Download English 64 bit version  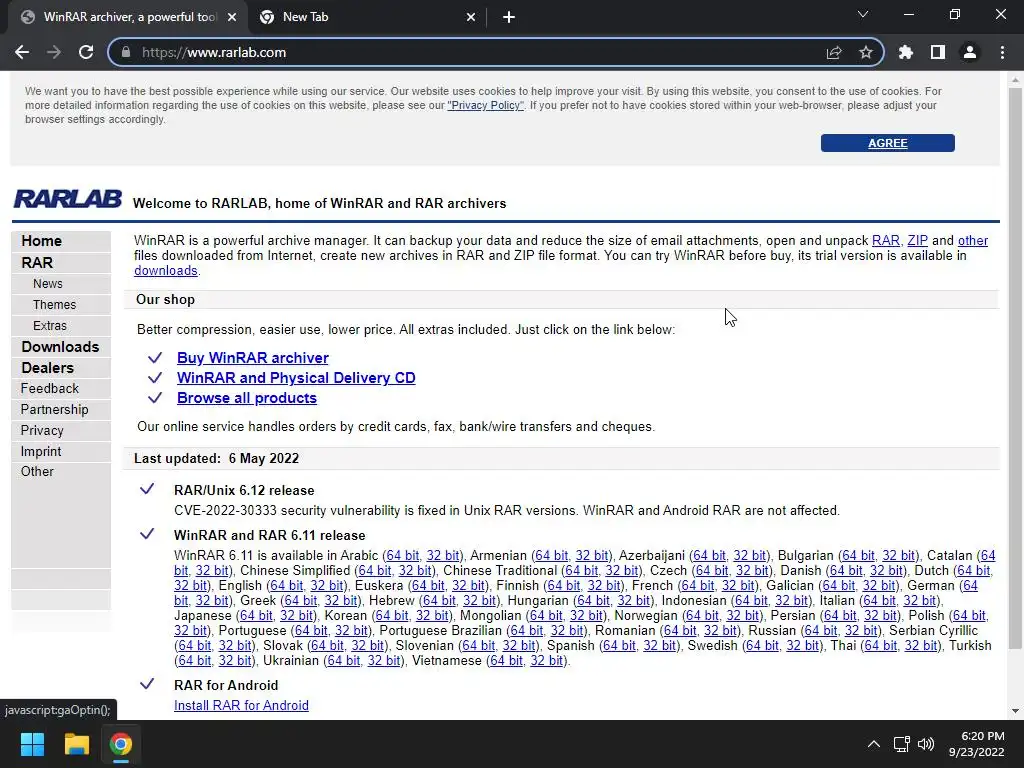tap(287, 586)
